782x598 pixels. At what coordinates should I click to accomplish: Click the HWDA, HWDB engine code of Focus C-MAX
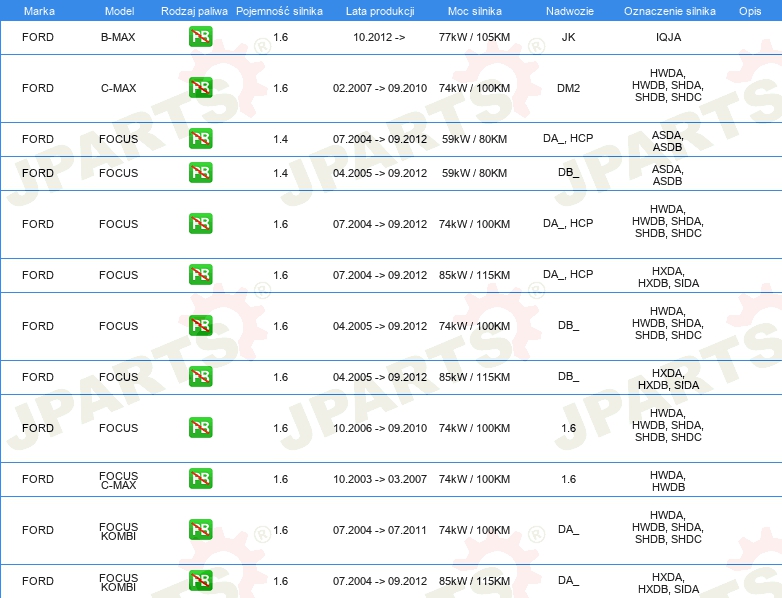click(x=668, y=481)
